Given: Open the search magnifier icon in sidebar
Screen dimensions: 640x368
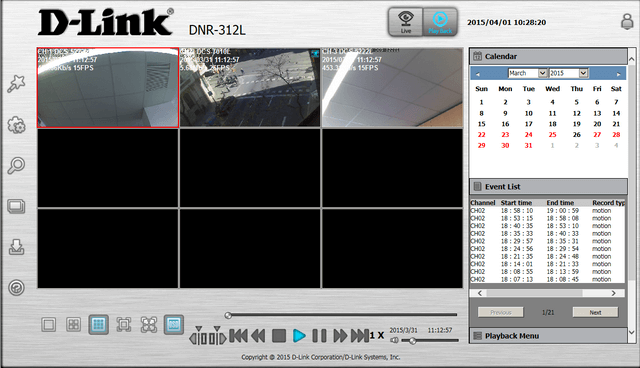Looking at the screenshot, I should click(16, 166).
